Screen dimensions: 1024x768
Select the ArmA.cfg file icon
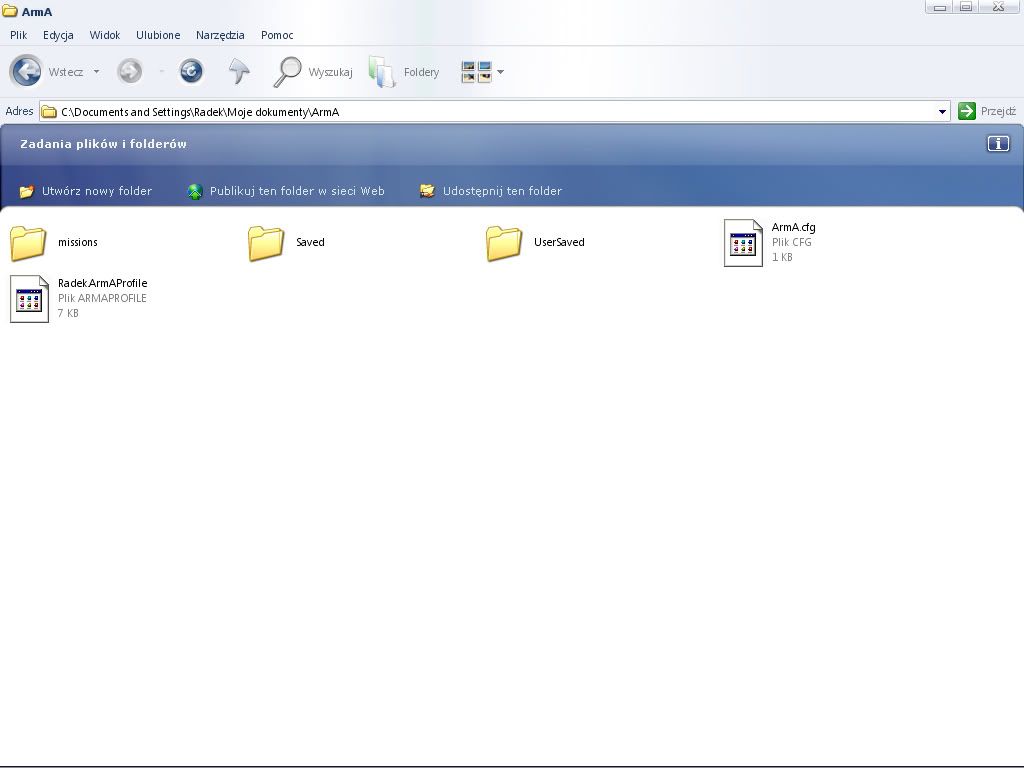coord(743,243)
